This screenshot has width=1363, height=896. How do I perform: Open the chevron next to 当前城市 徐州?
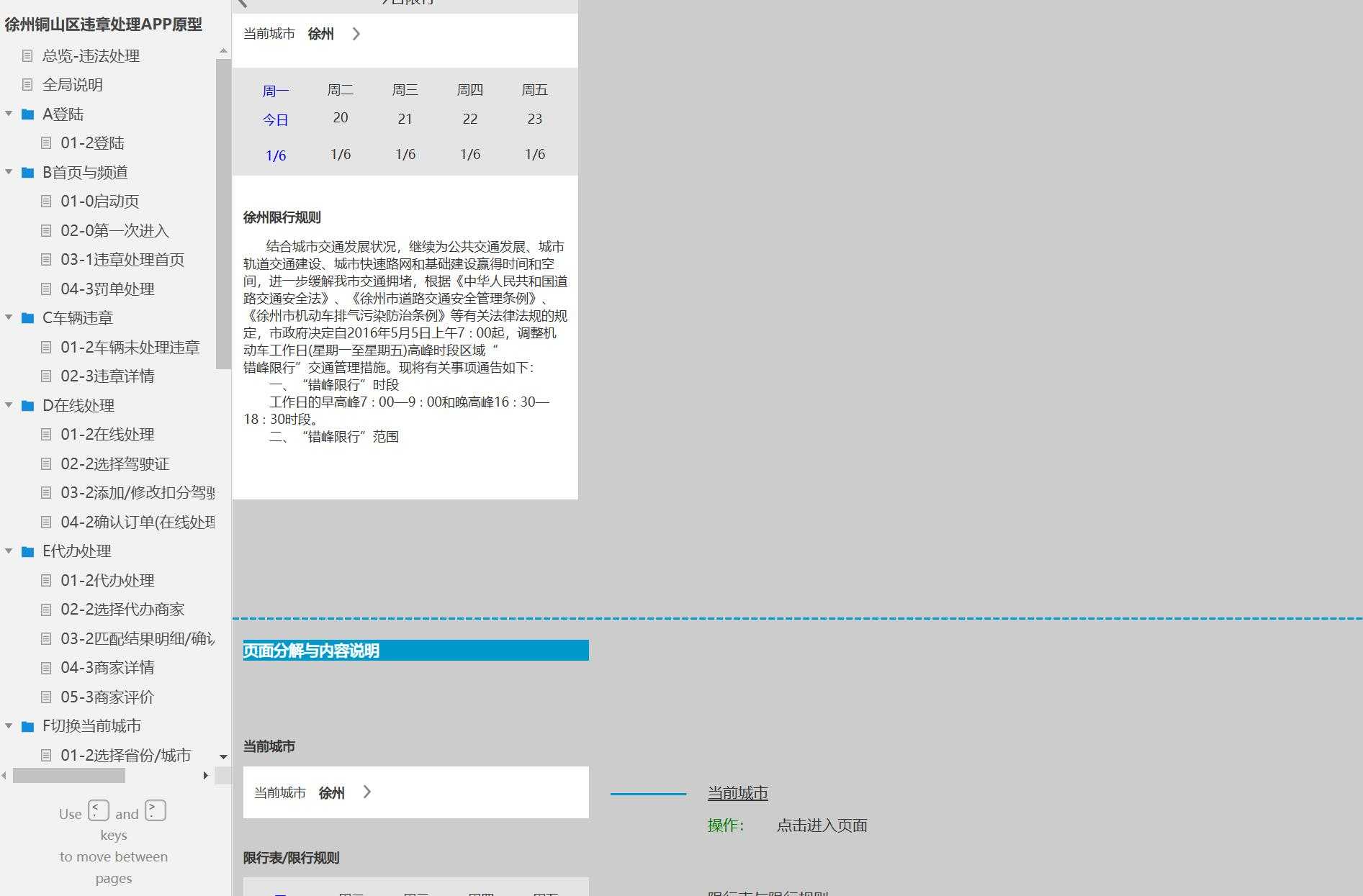(356, 33)
